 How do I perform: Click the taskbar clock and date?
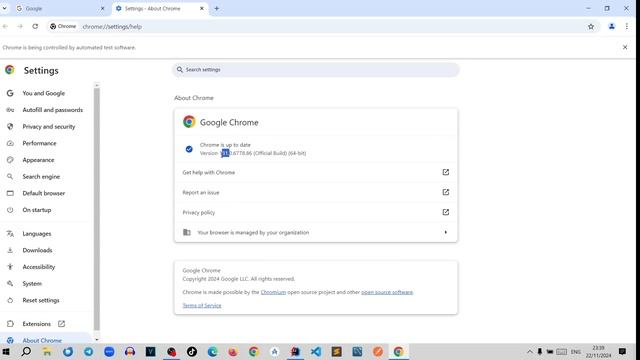click(x=598, y=351)
